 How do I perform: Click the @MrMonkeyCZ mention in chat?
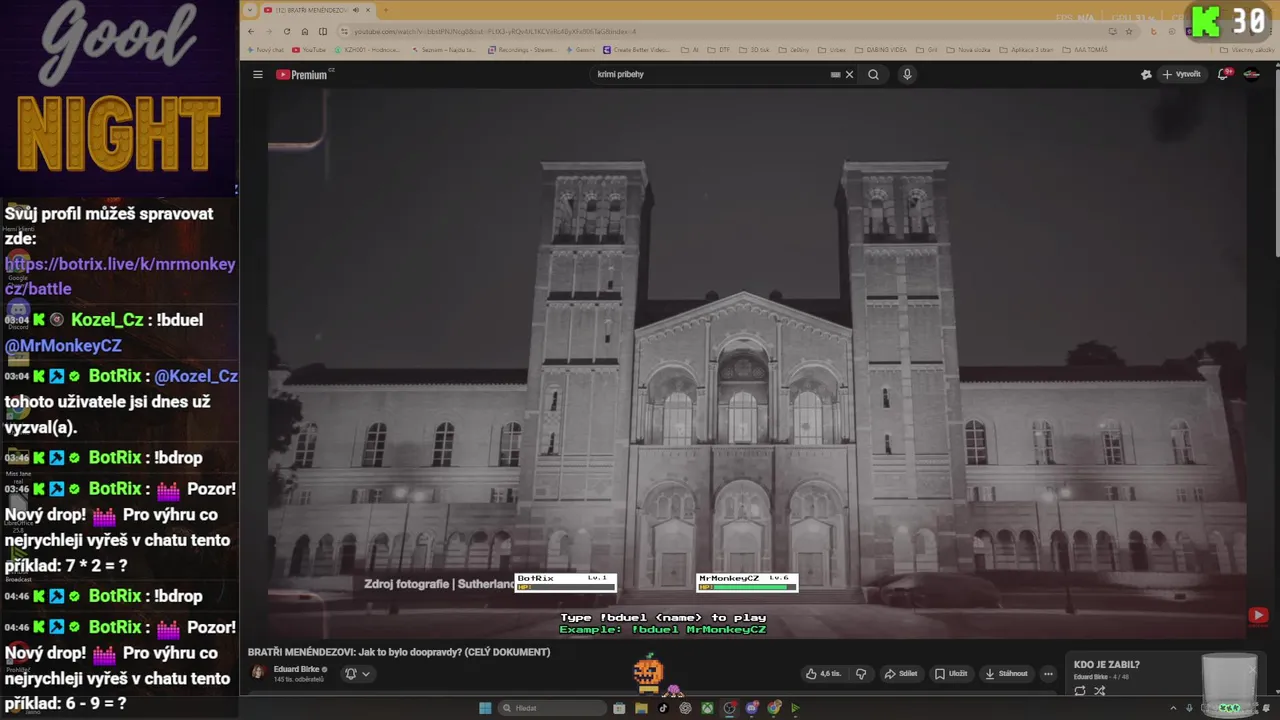(63, 346)
